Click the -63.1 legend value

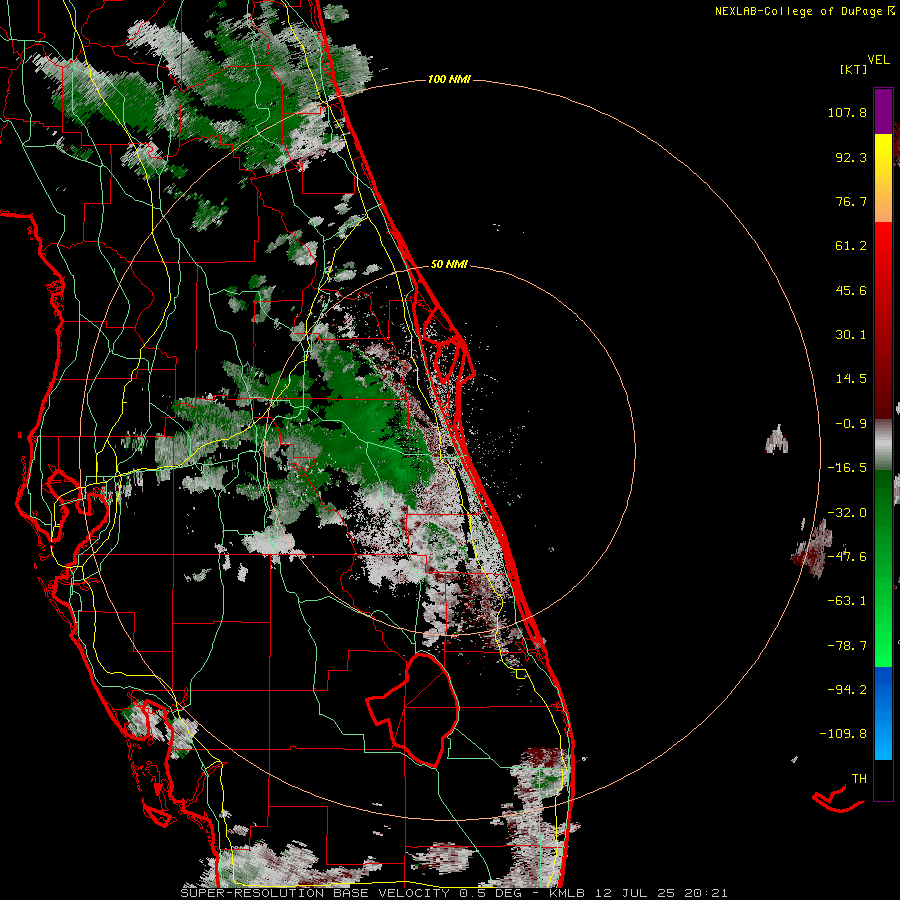pos(847,601)
